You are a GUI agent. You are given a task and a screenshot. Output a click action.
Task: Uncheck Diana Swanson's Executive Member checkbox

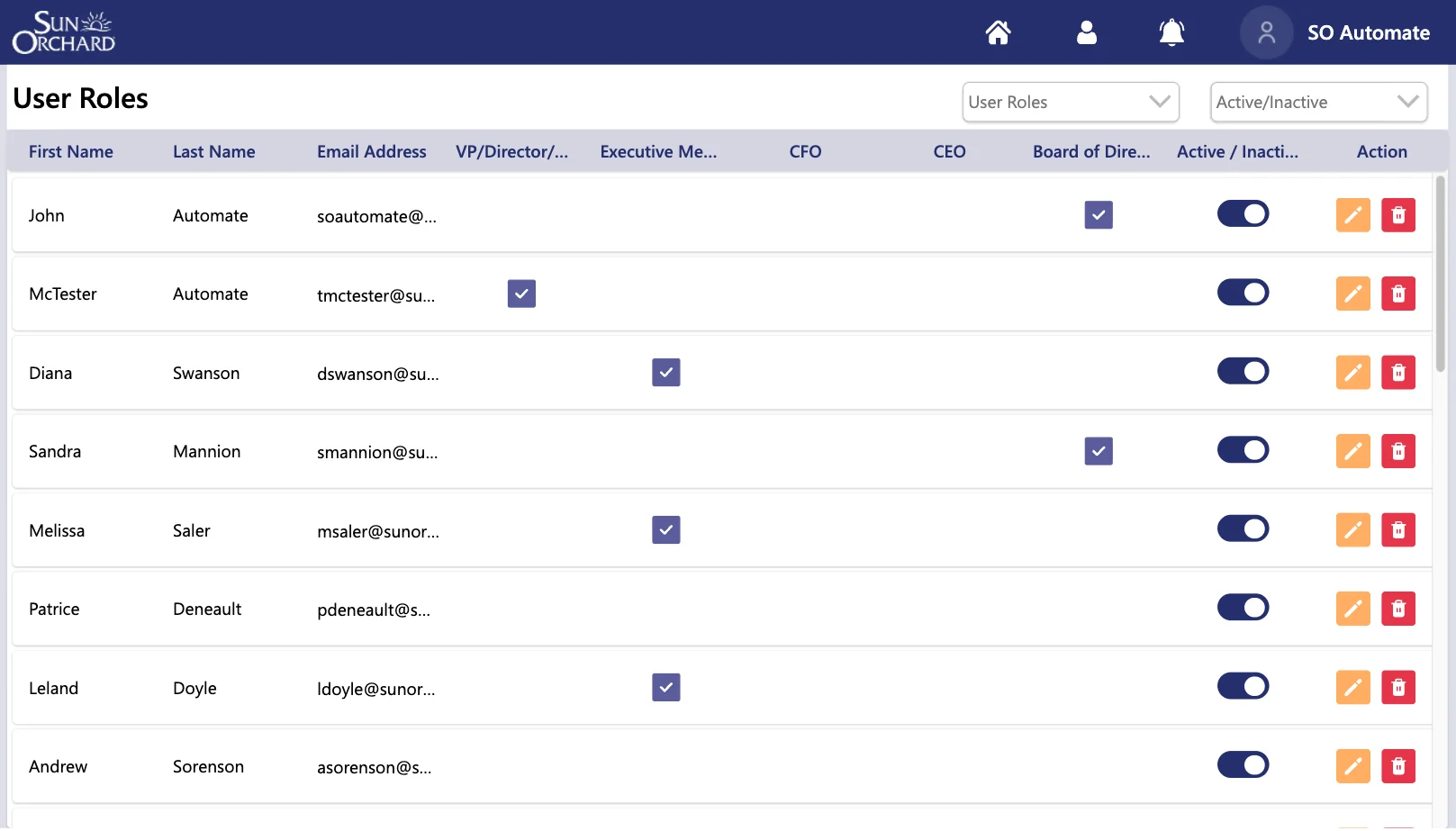pos(665,372)
